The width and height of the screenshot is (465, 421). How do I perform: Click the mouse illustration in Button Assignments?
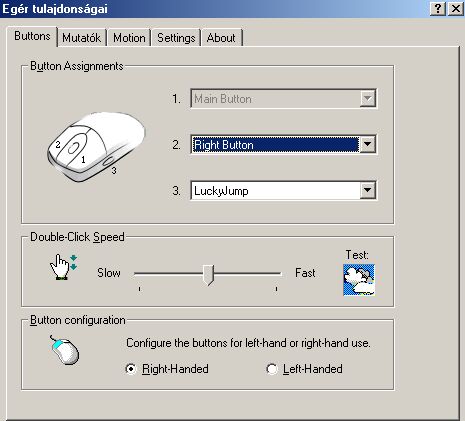pos(96,147)
